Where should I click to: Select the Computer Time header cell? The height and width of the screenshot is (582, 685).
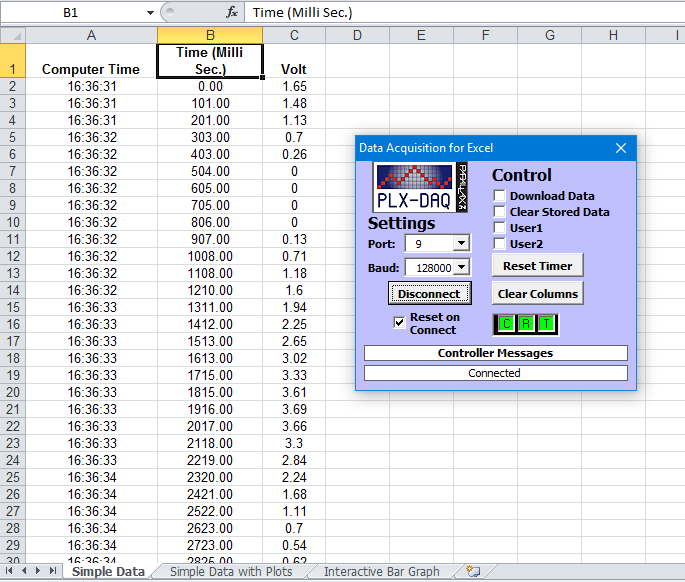tap(91, 61)
